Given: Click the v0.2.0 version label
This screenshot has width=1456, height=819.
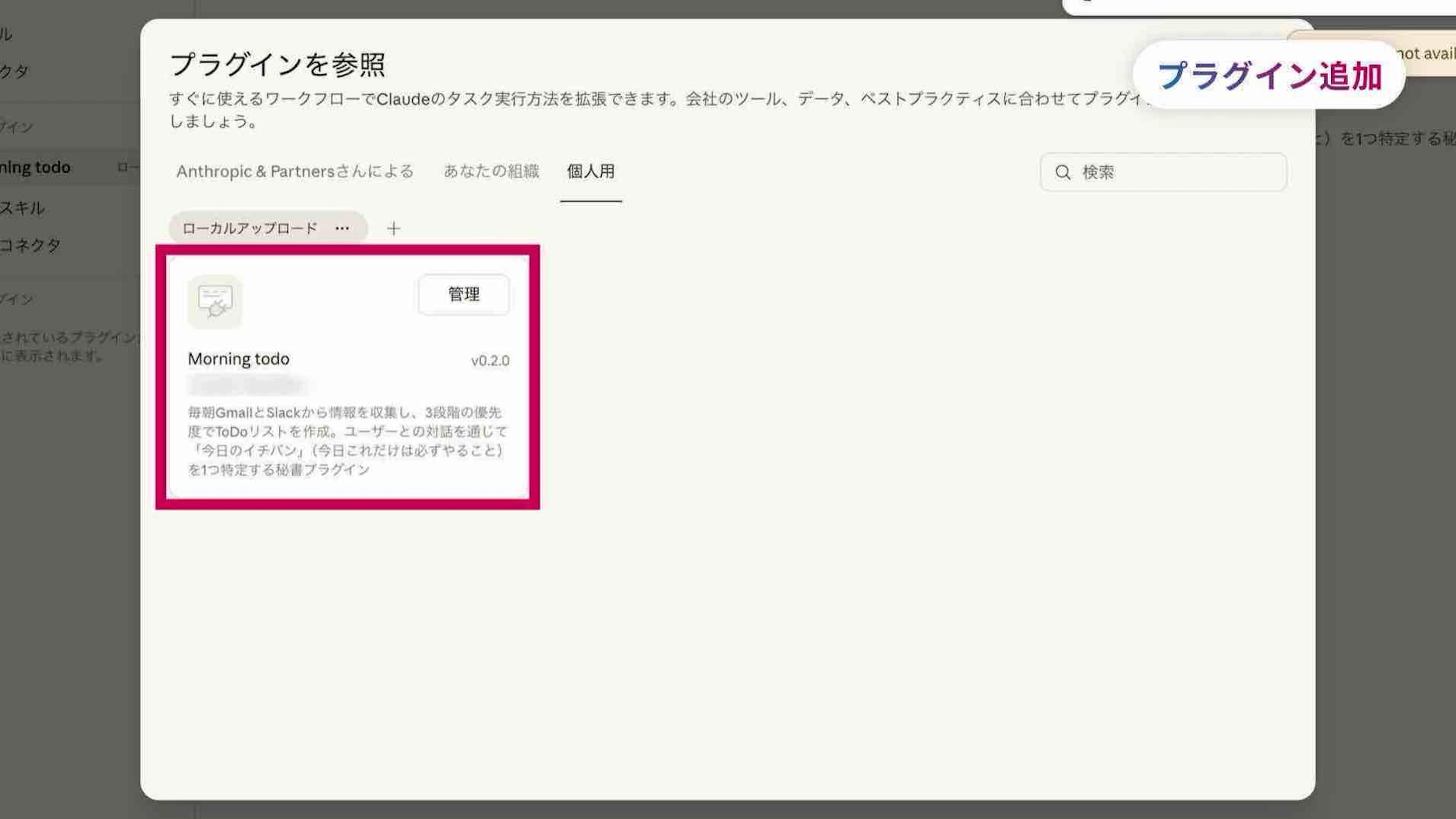Looking at the screenshot, I should (490, 361).
